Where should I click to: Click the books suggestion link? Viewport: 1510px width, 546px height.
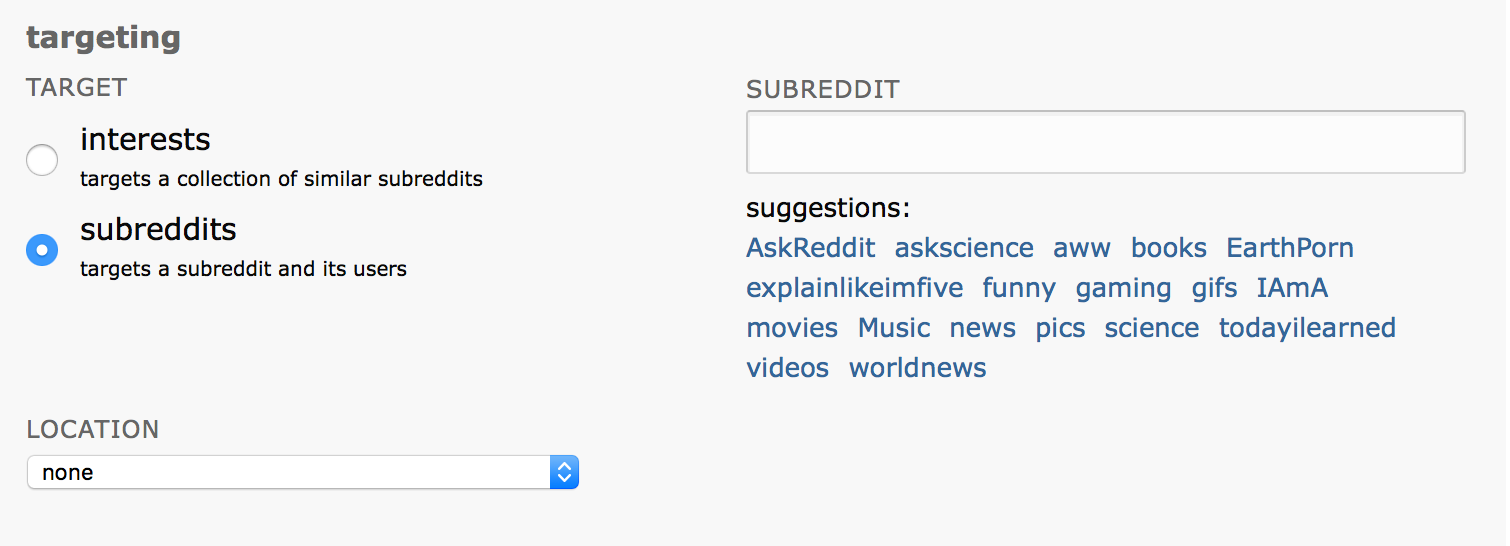[x=1169, y=248]
